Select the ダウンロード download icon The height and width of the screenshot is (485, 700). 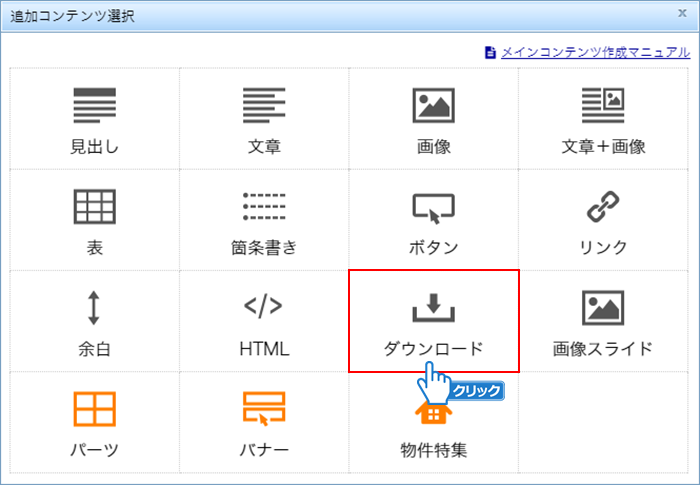click(x=433, y=308)
